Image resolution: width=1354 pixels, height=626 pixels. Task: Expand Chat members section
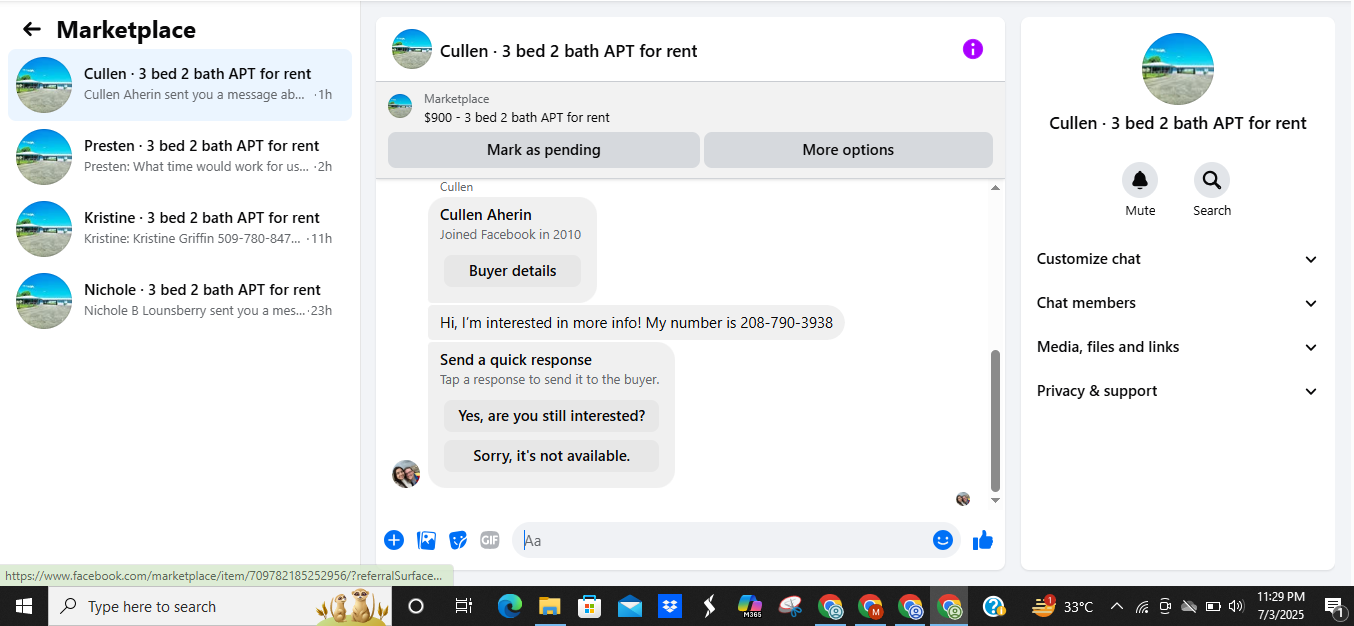tap(1178, 303)
